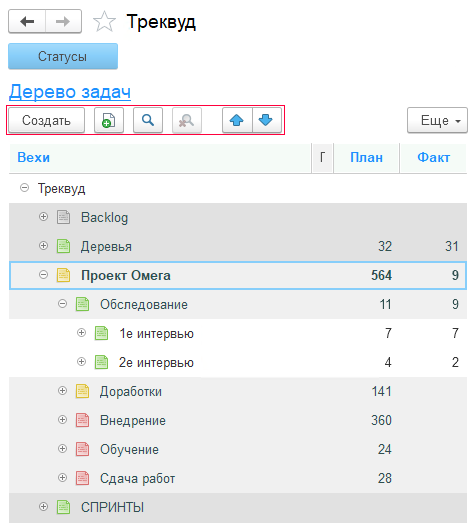Open search with the magnifier icon
Screen dimensions: 475x526
148,120
